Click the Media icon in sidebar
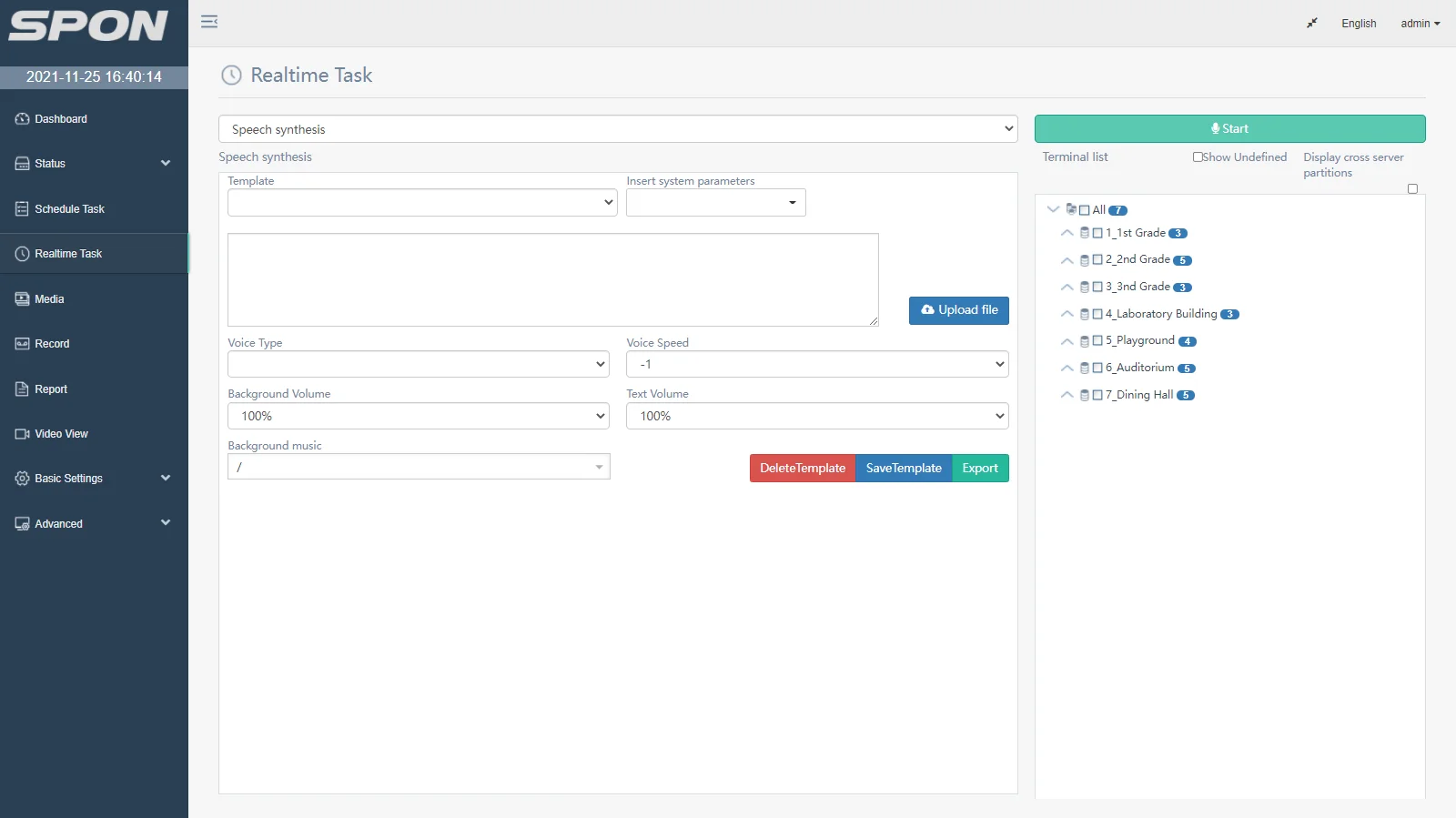The width and height of the screenshot is (1456, 818). 22,299
